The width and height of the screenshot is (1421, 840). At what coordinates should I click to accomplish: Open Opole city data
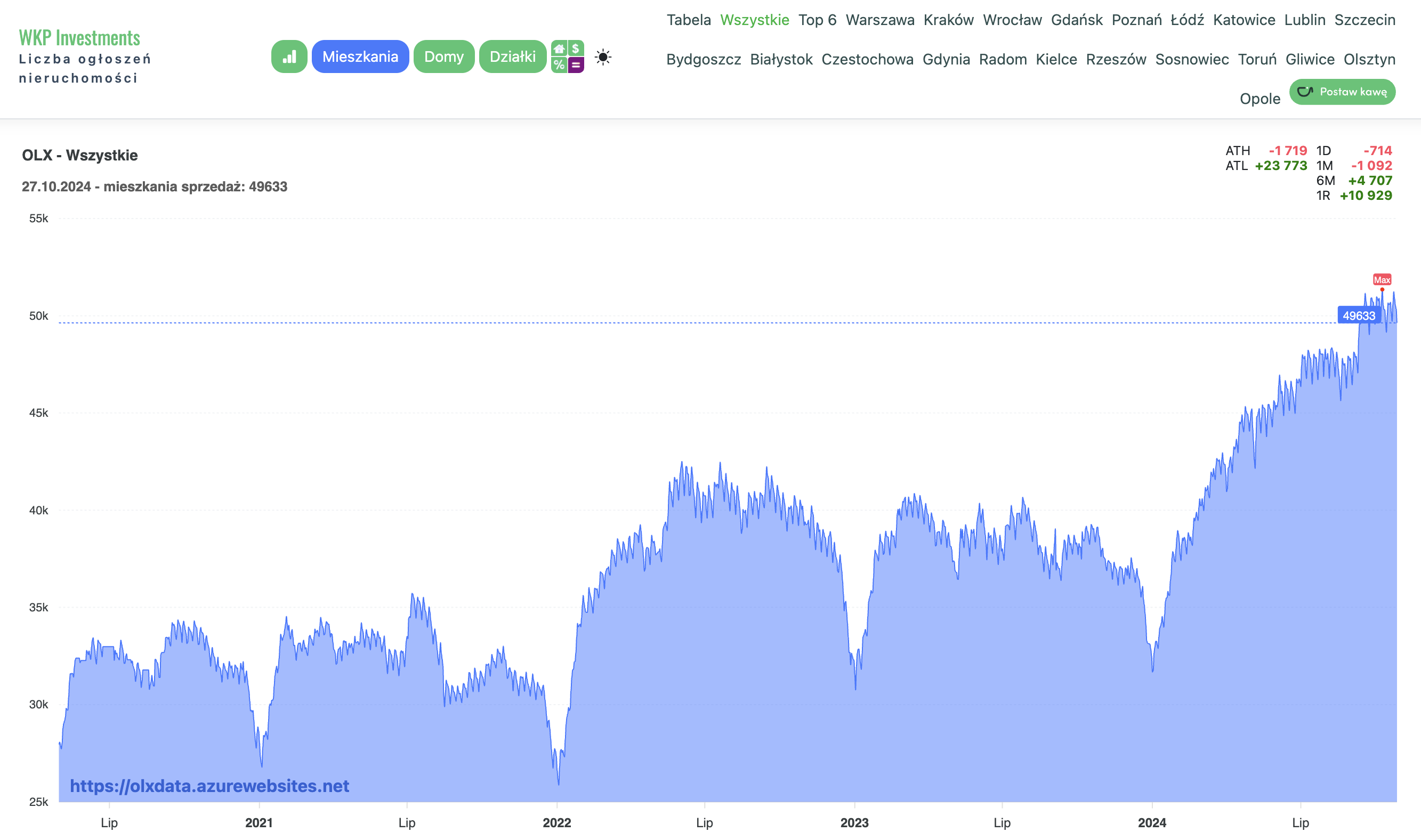coord(1259,99)
